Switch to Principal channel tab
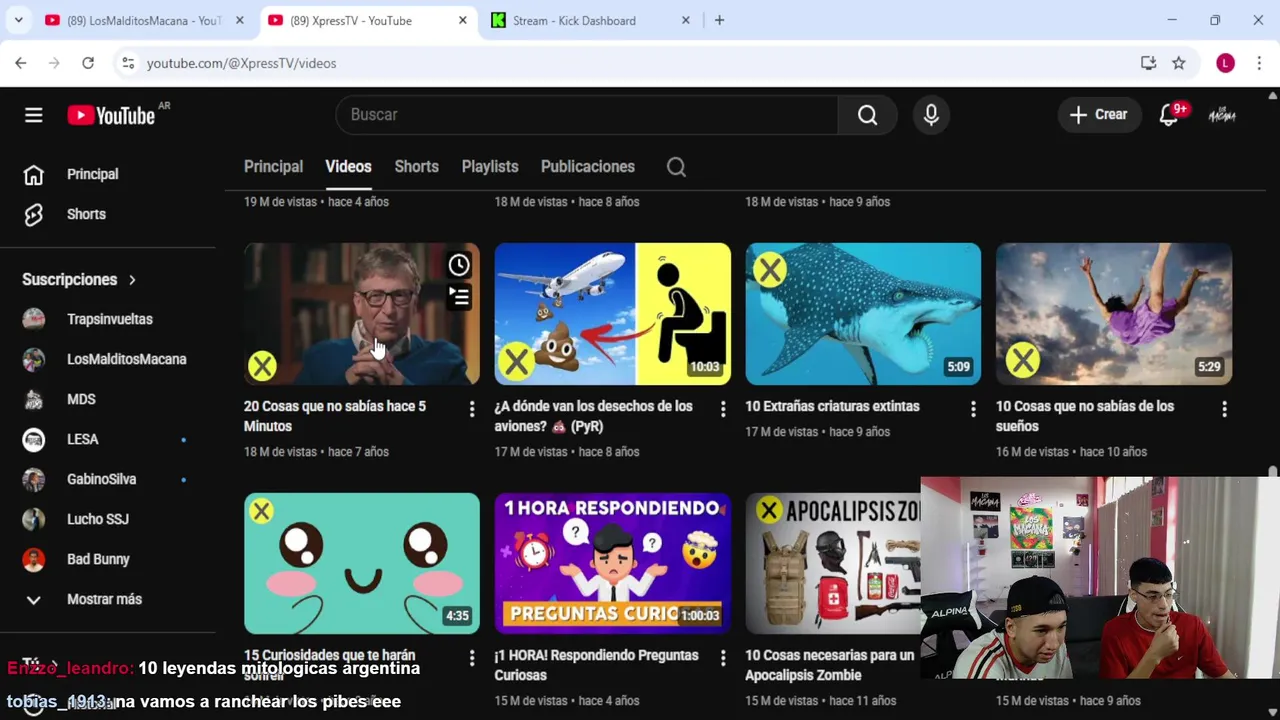 [x=273, y=167]
